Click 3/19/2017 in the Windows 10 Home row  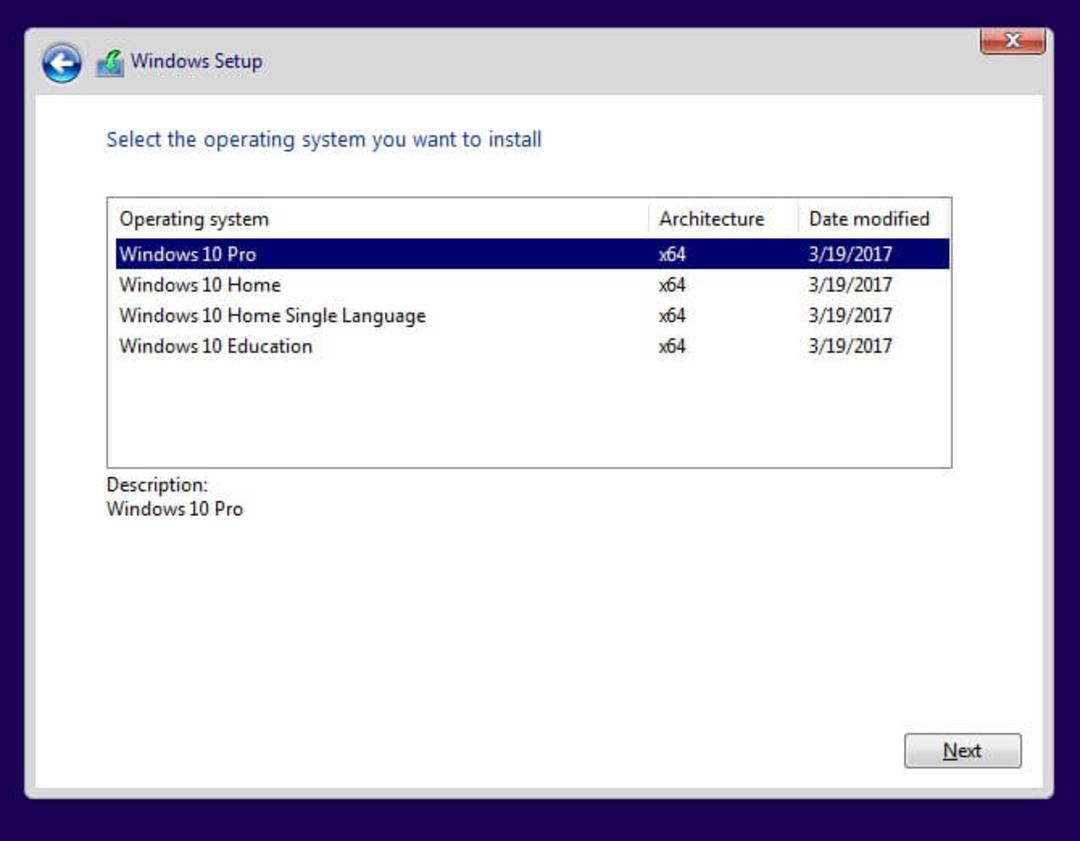pyautogui.click(x=850, y=284)
